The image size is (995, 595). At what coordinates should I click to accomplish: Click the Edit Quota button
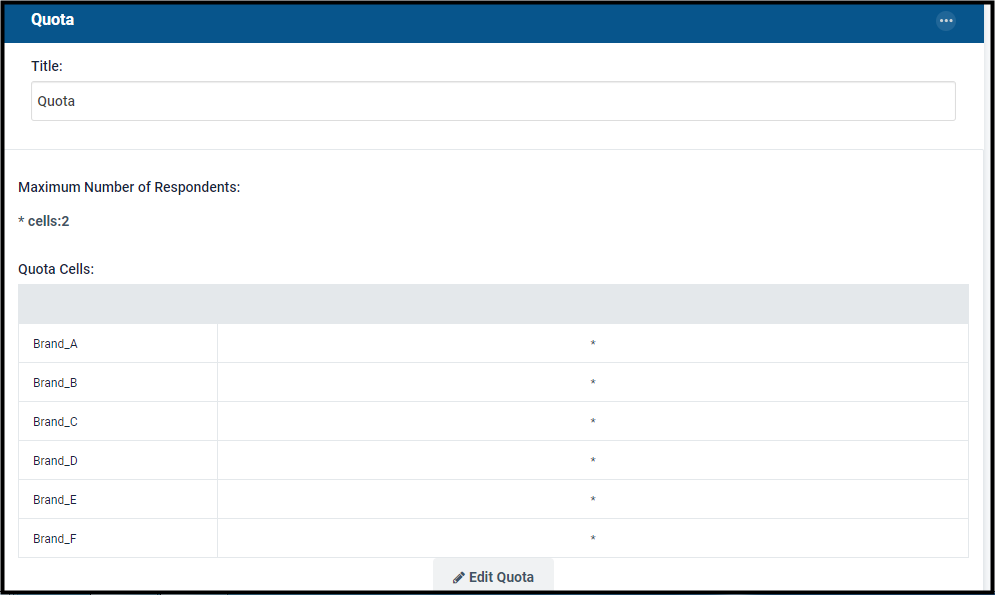(493, 577)
